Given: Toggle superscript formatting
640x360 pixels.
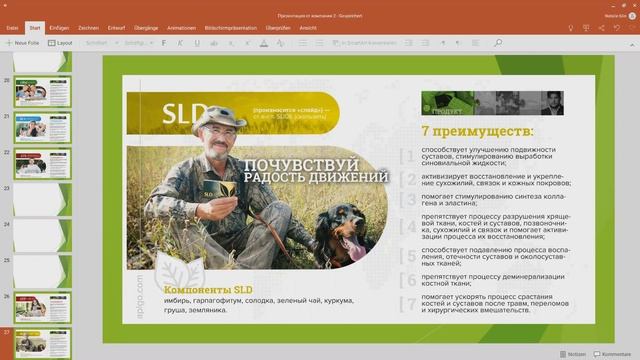Looking at the screenshot, I should click(x=247, y=43).
